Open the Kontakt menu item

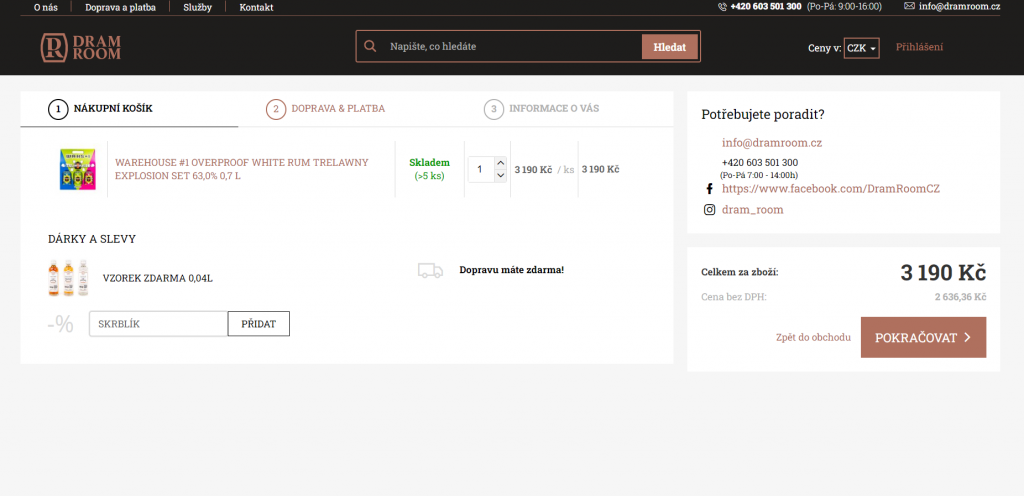[256, 7]
